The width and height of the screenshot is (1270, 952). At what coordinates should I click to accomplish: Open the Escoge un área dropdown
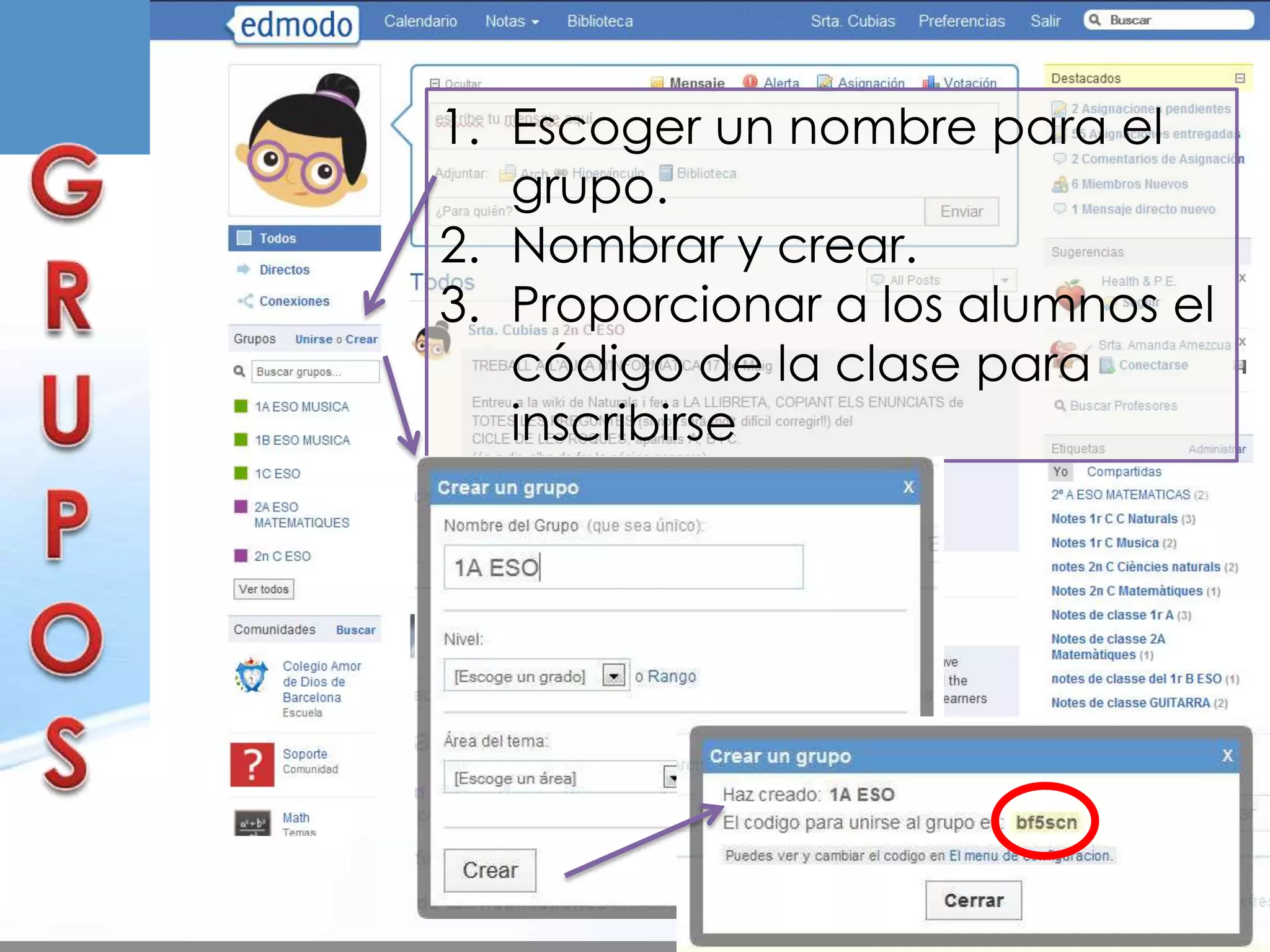pyautogui.click(x=560, y=777)
